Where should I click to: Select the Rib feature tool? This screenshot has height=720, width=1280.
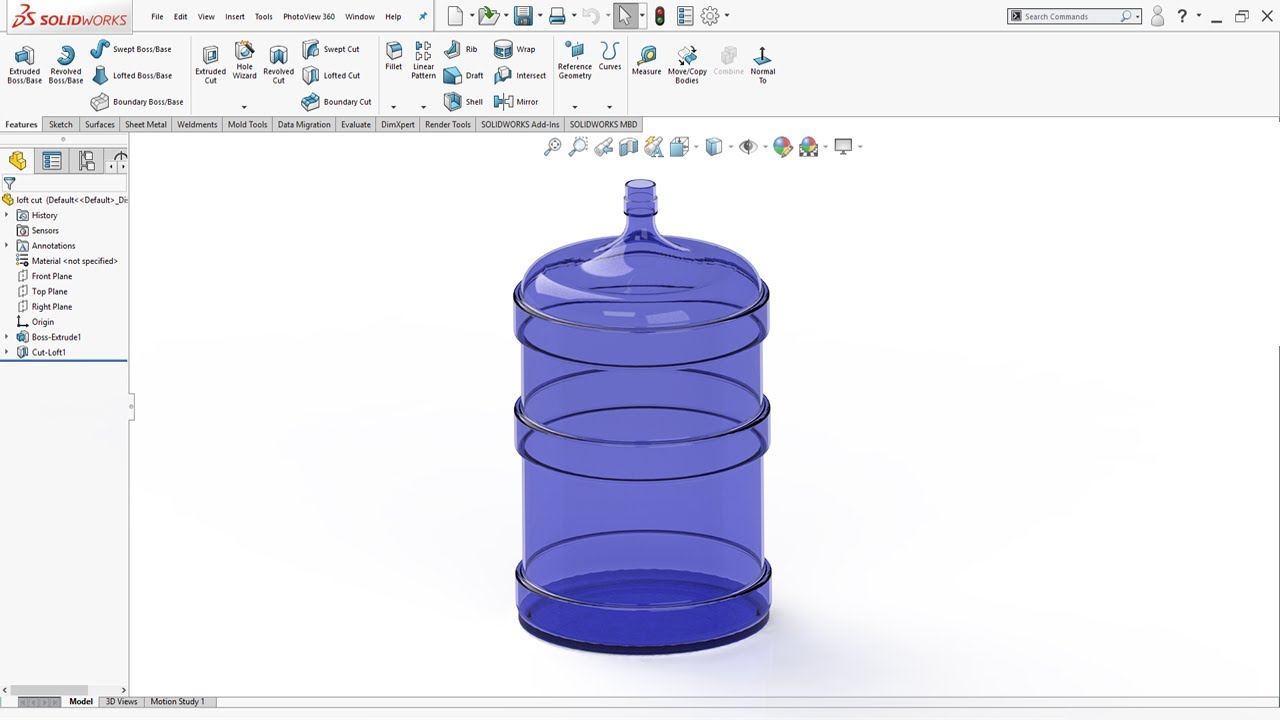tap(461, 49)
